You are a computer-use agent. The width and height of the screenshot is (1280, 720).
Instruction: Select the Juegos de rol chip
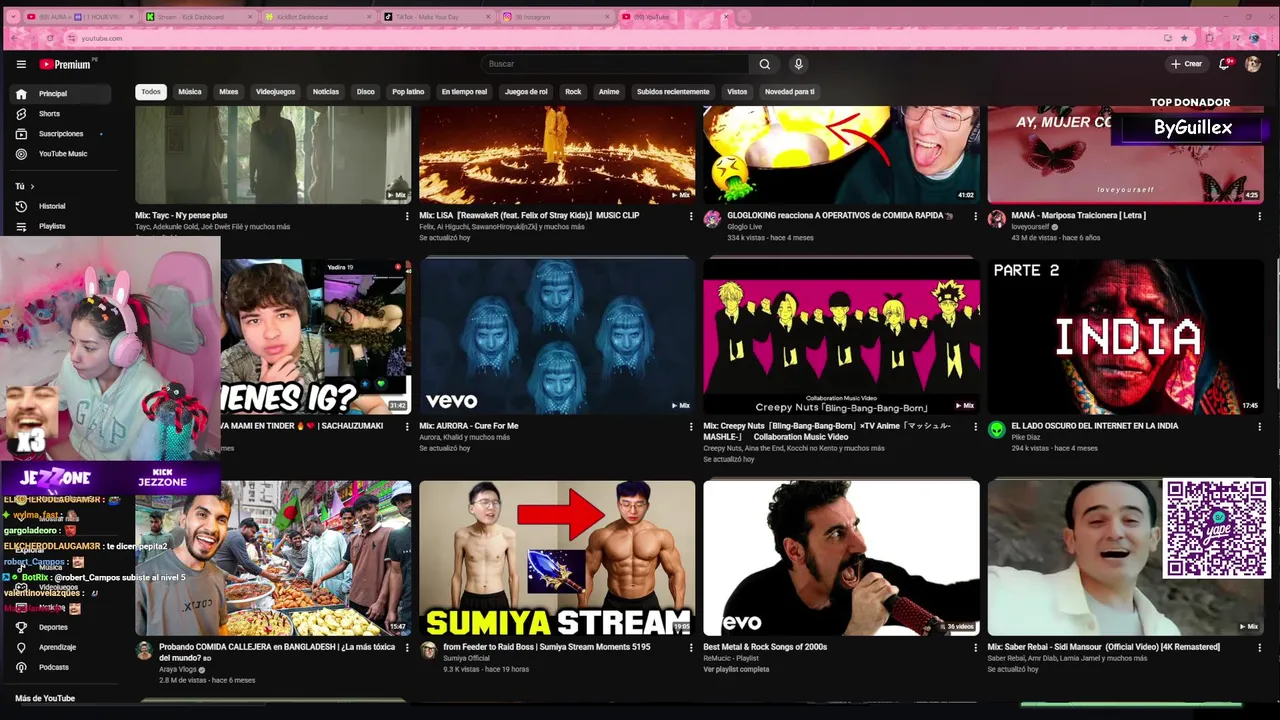(x=526, y=92)
